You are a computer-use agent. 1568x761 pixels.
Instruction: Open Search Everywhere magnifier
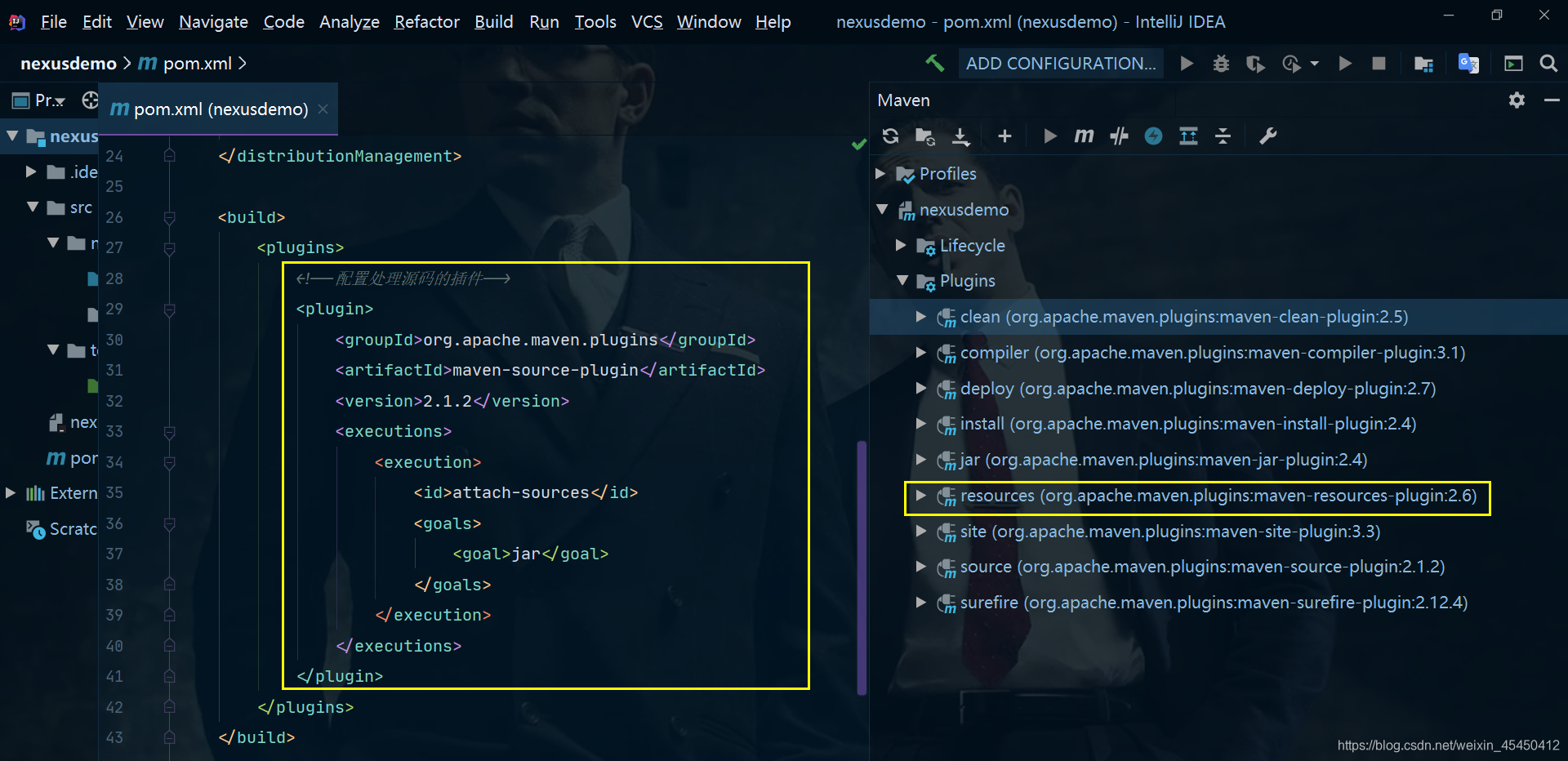tap(1548, 63)
